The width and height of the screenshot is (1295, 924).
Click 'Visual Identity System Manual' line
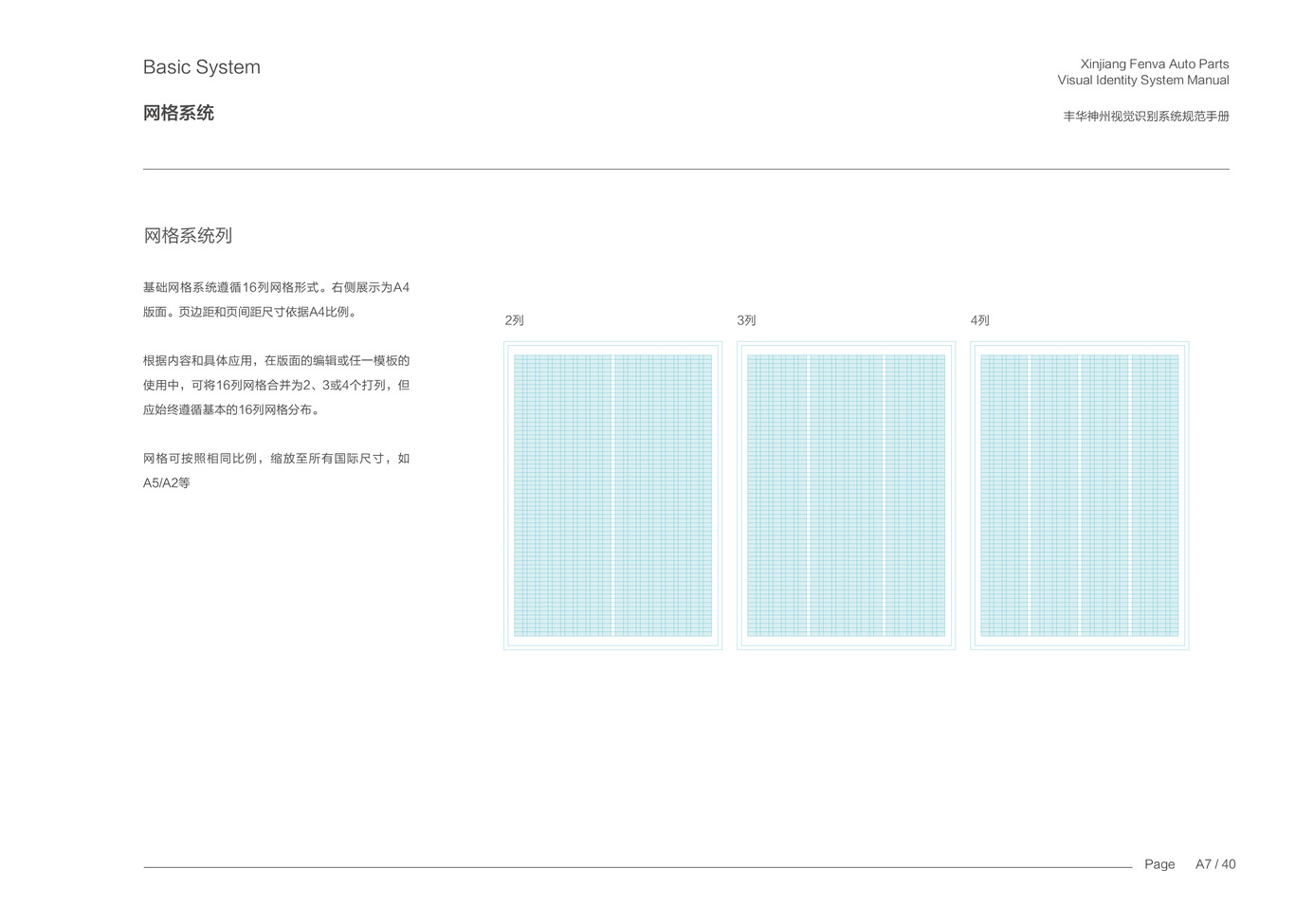tap(1143, 80)
